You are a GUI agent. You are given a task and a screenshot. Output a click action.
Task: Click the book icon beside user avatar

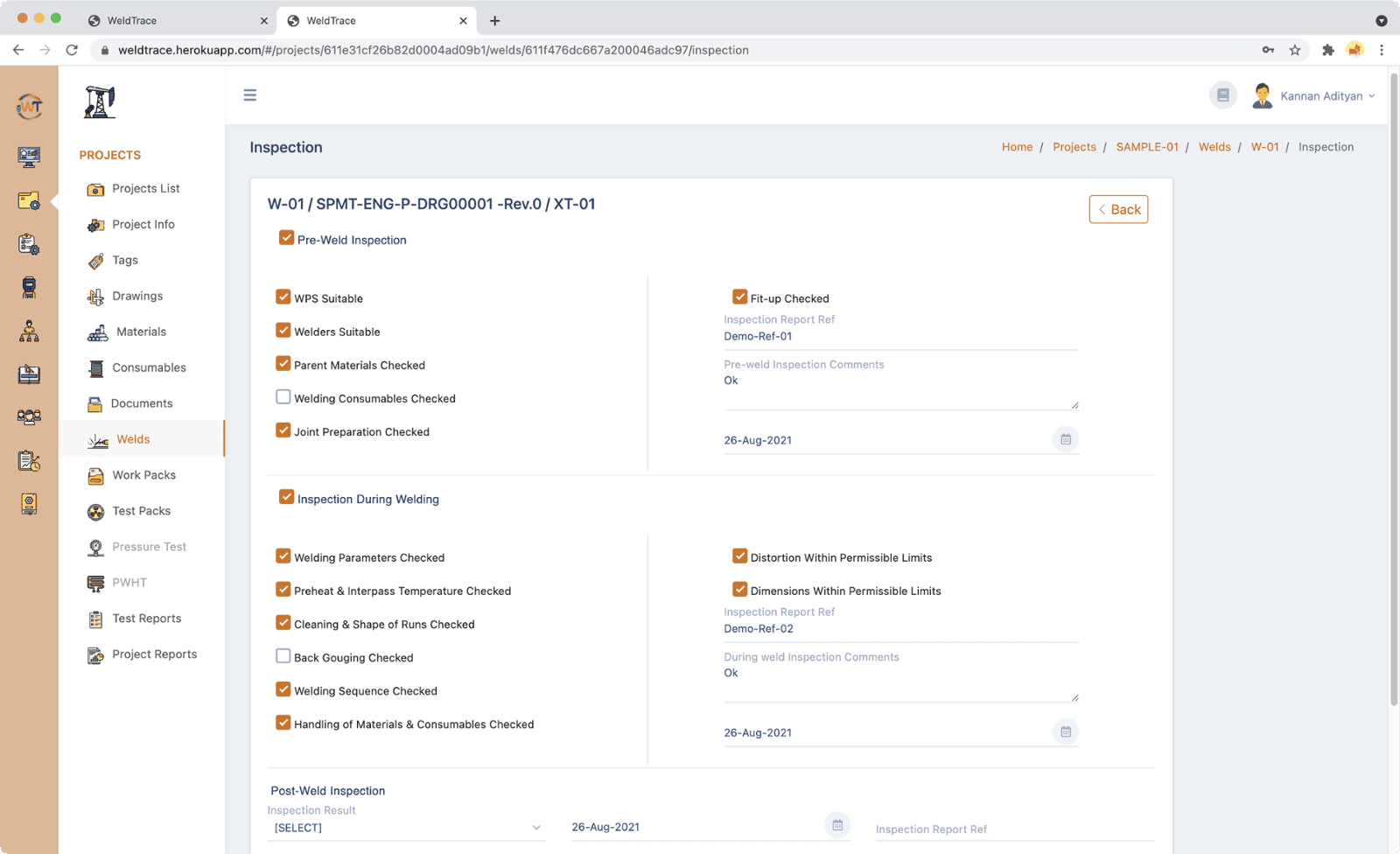tap(1222, 95)
